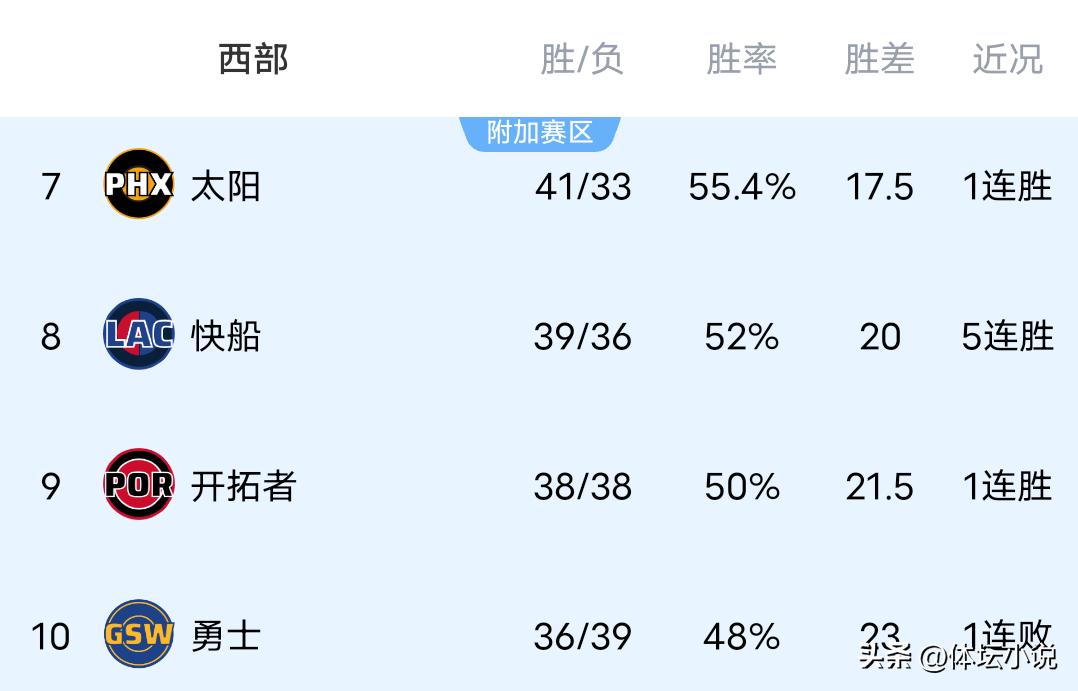Image resolution: width=1078 pixels, height=691 pixels.
Task: Click the 头条 @体坛小说 watermark
Action: pos(957,657)
